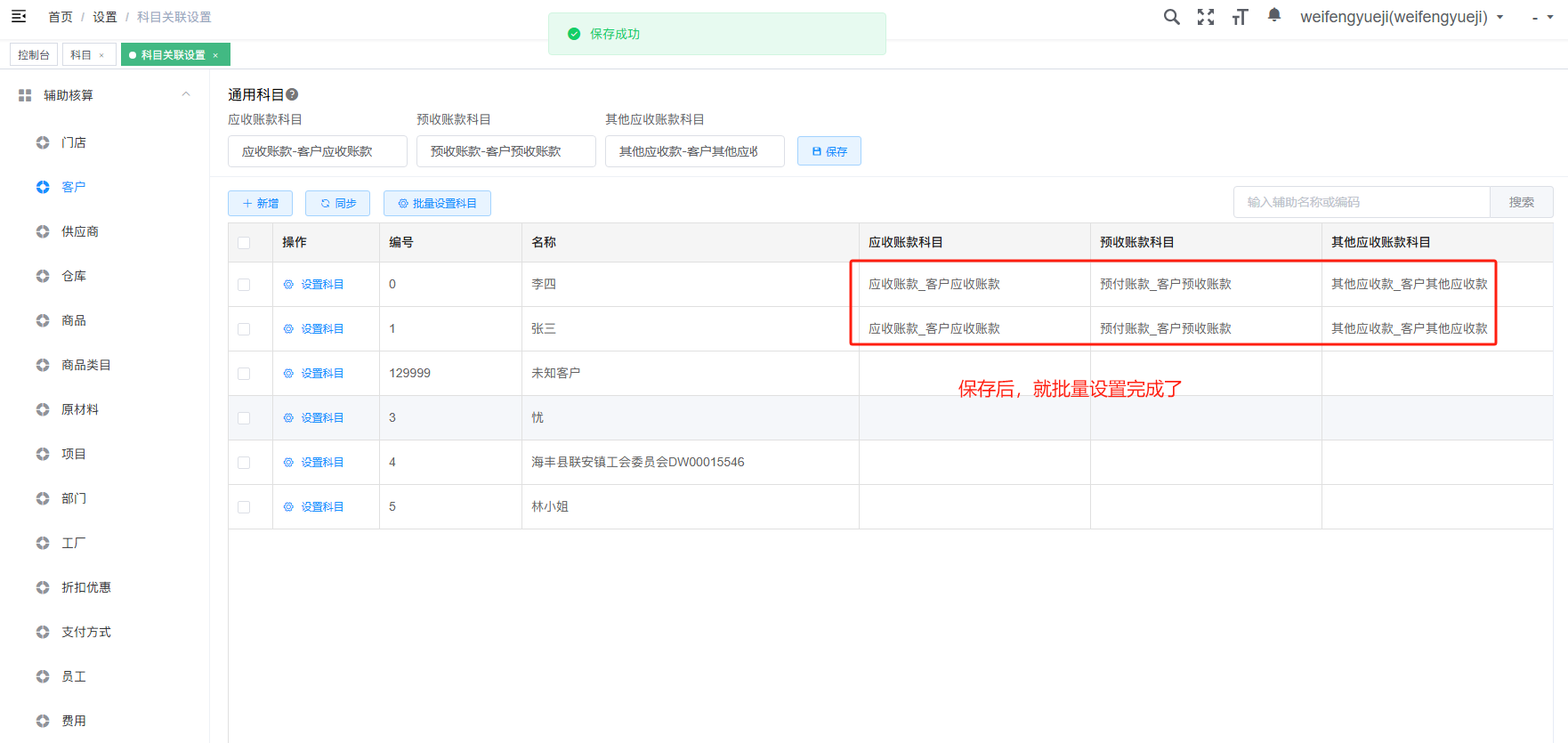Open the 应收账款科目 selector field
The width and height of the screenshot is (1568, 743).
318,151
